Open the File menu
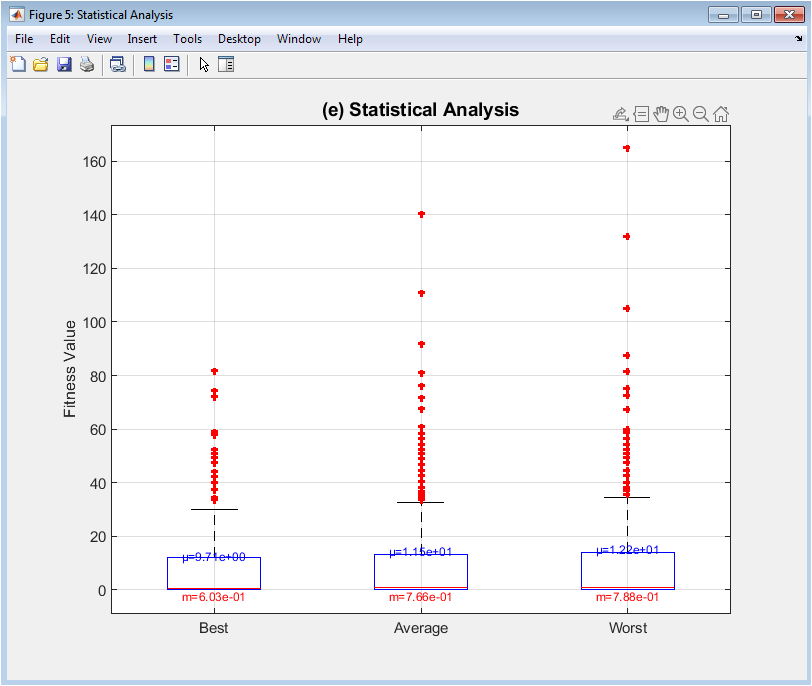The image size is (812, 686). pos(24,39)
